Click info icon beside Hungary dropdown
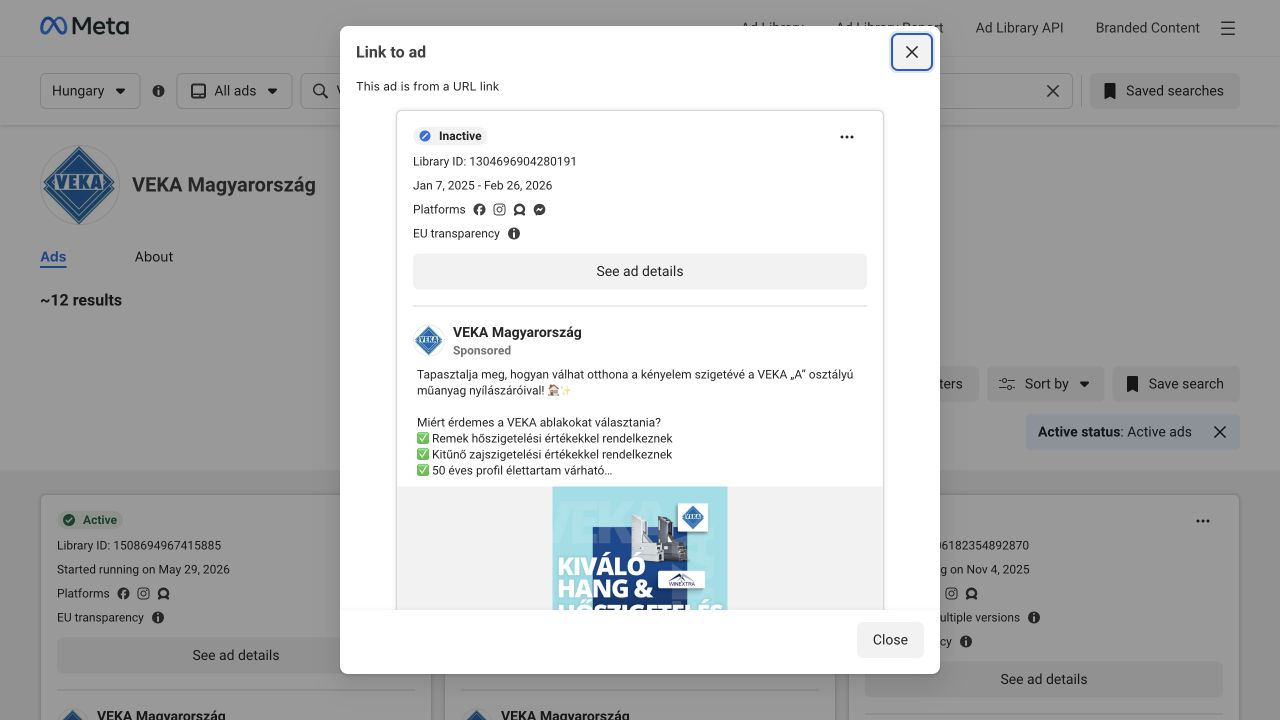 tap(158, 91)
